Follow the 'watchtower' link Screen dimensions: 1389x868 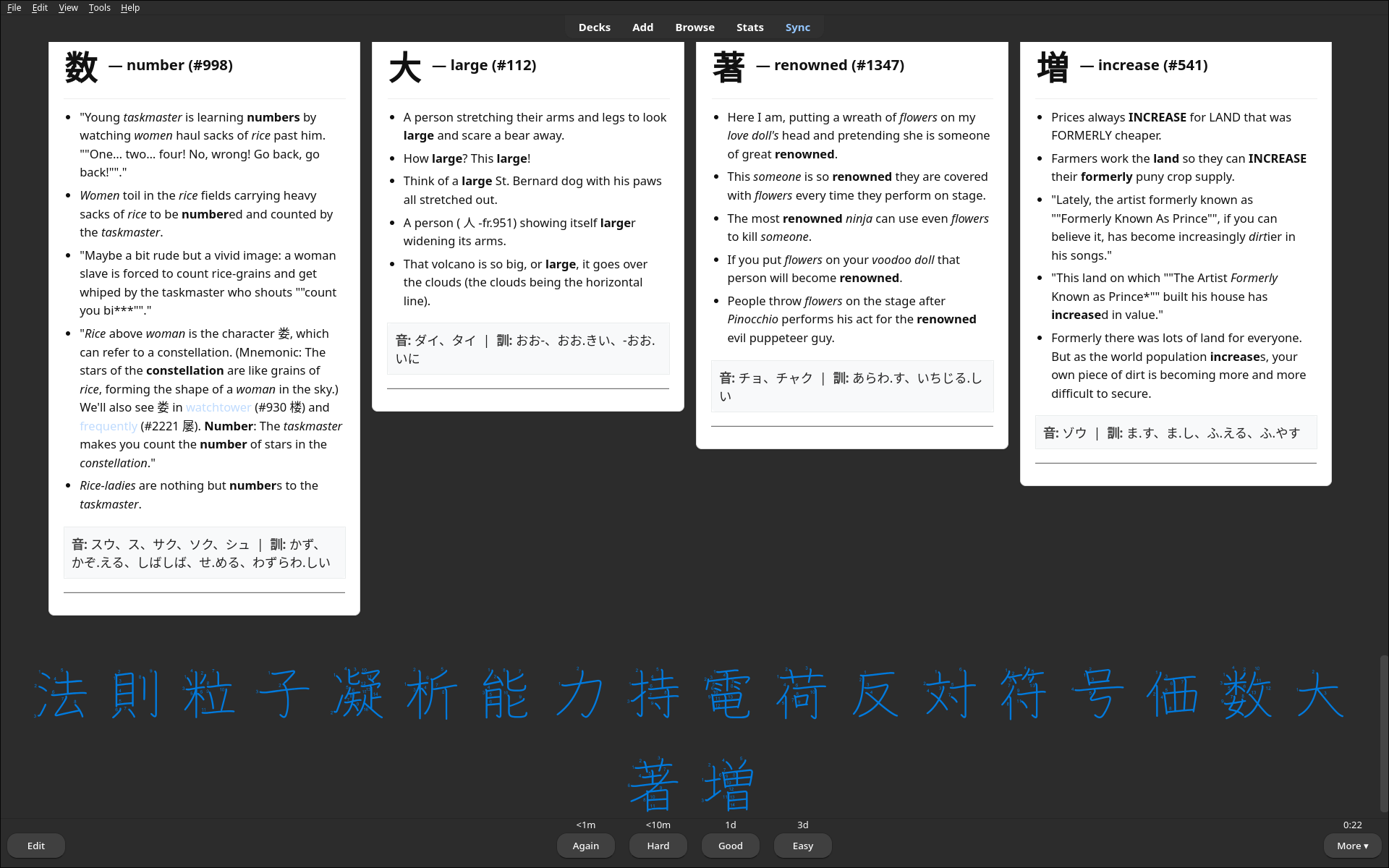218,407
